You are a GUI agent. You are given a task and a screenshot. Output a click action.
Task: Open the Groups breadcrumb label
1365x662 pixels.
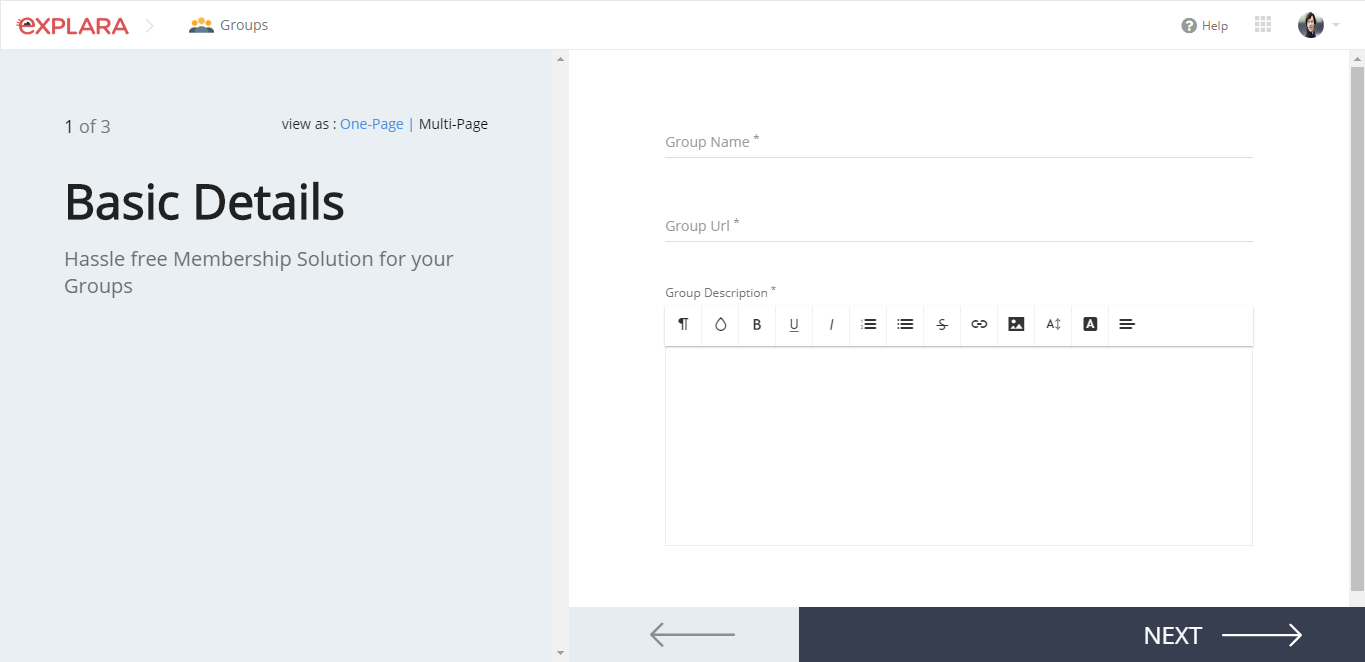coord(244,25)
